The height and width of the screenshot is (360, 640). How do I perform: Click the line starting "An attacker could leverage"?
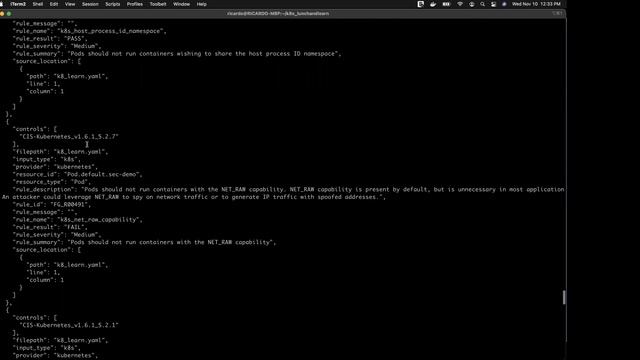(193, 197)
